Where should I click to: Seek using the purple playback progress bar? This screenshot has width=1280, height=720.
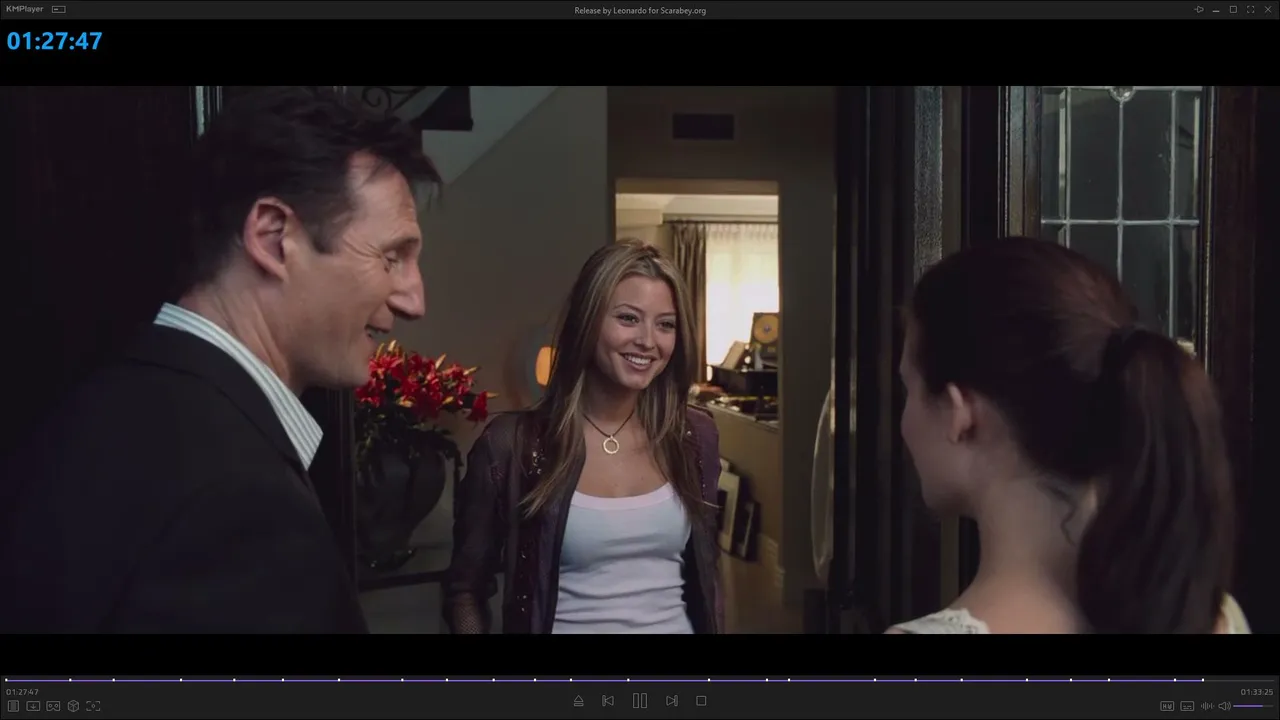pos(640,680)
